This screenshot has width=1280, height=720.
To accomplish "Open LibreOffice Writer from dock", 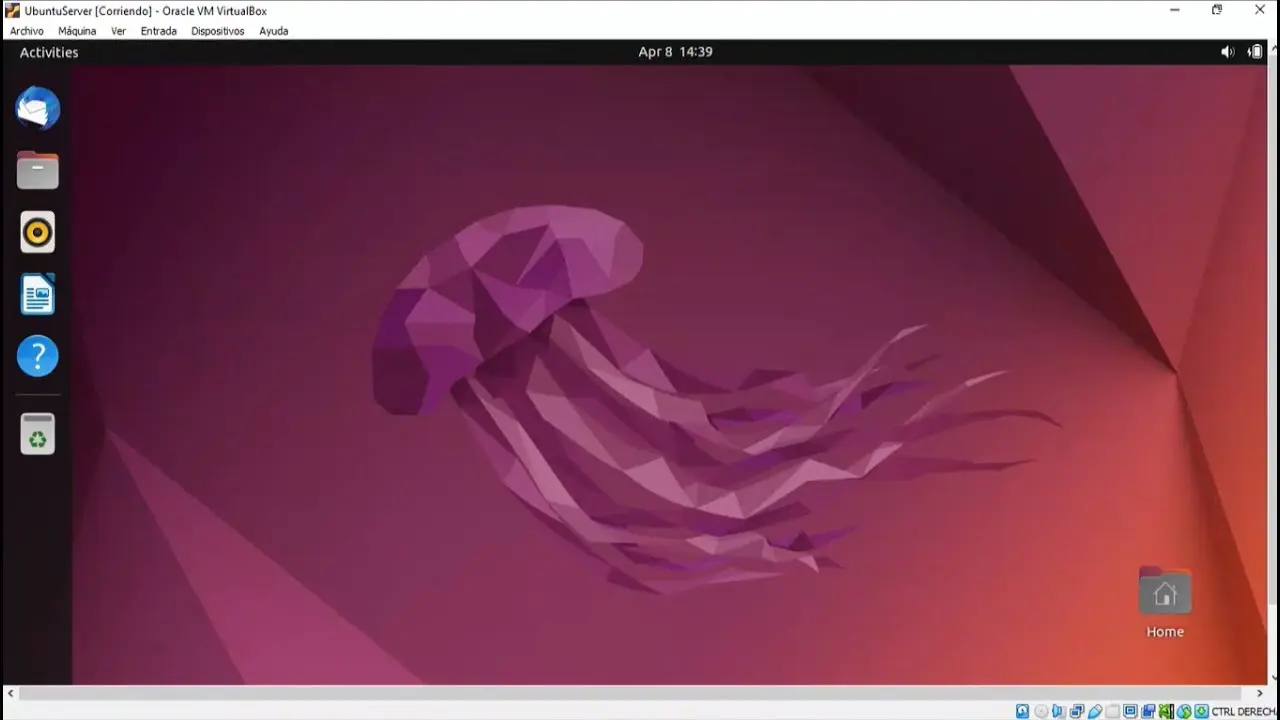I will tap(38, 294).
